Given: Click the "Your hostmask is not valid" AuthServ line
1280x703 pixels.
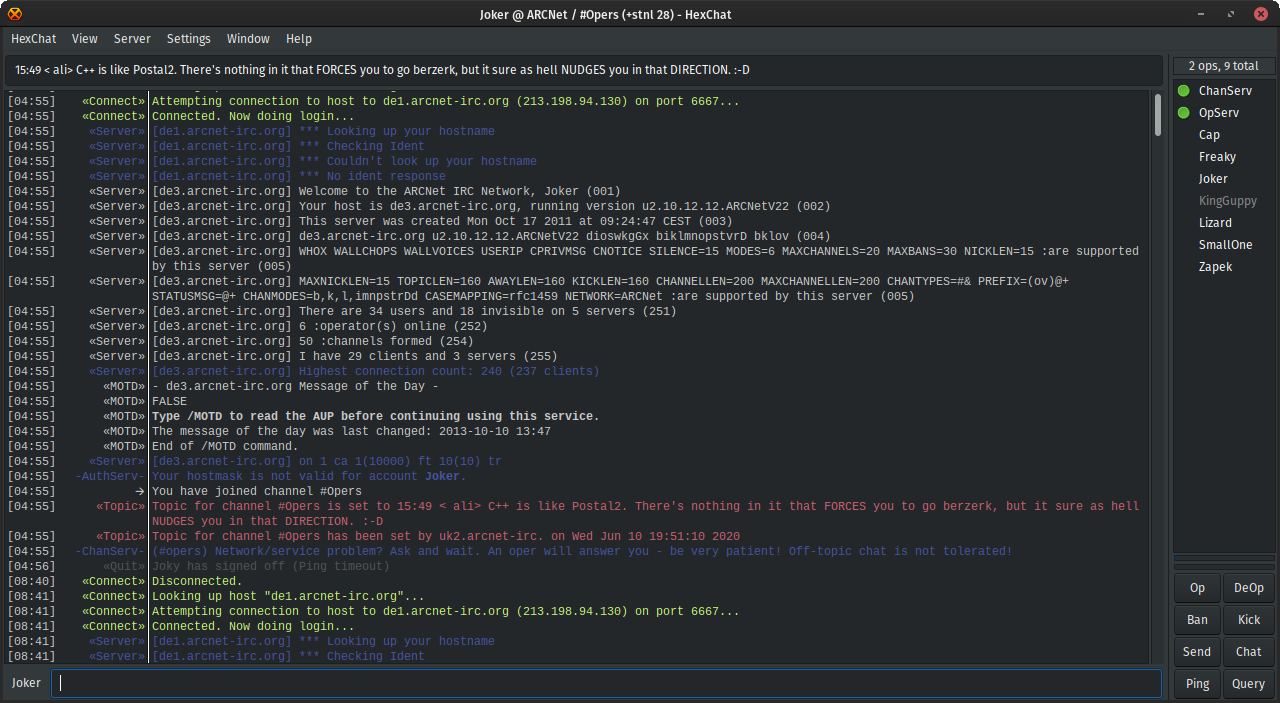Looking at the screenshot, I should tap(310, 476).
